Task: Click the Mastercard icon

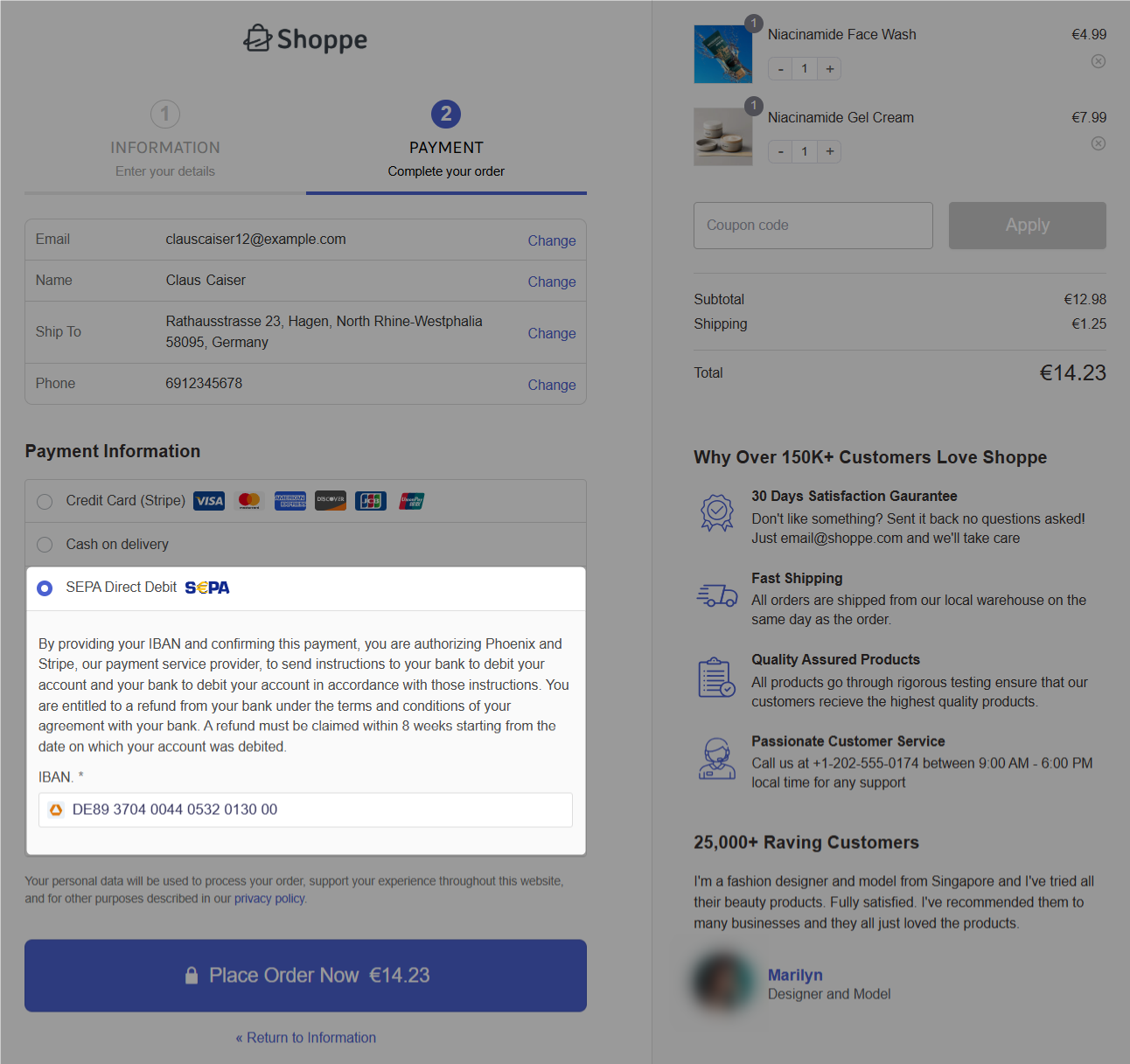Action: (x=249, y=501)
